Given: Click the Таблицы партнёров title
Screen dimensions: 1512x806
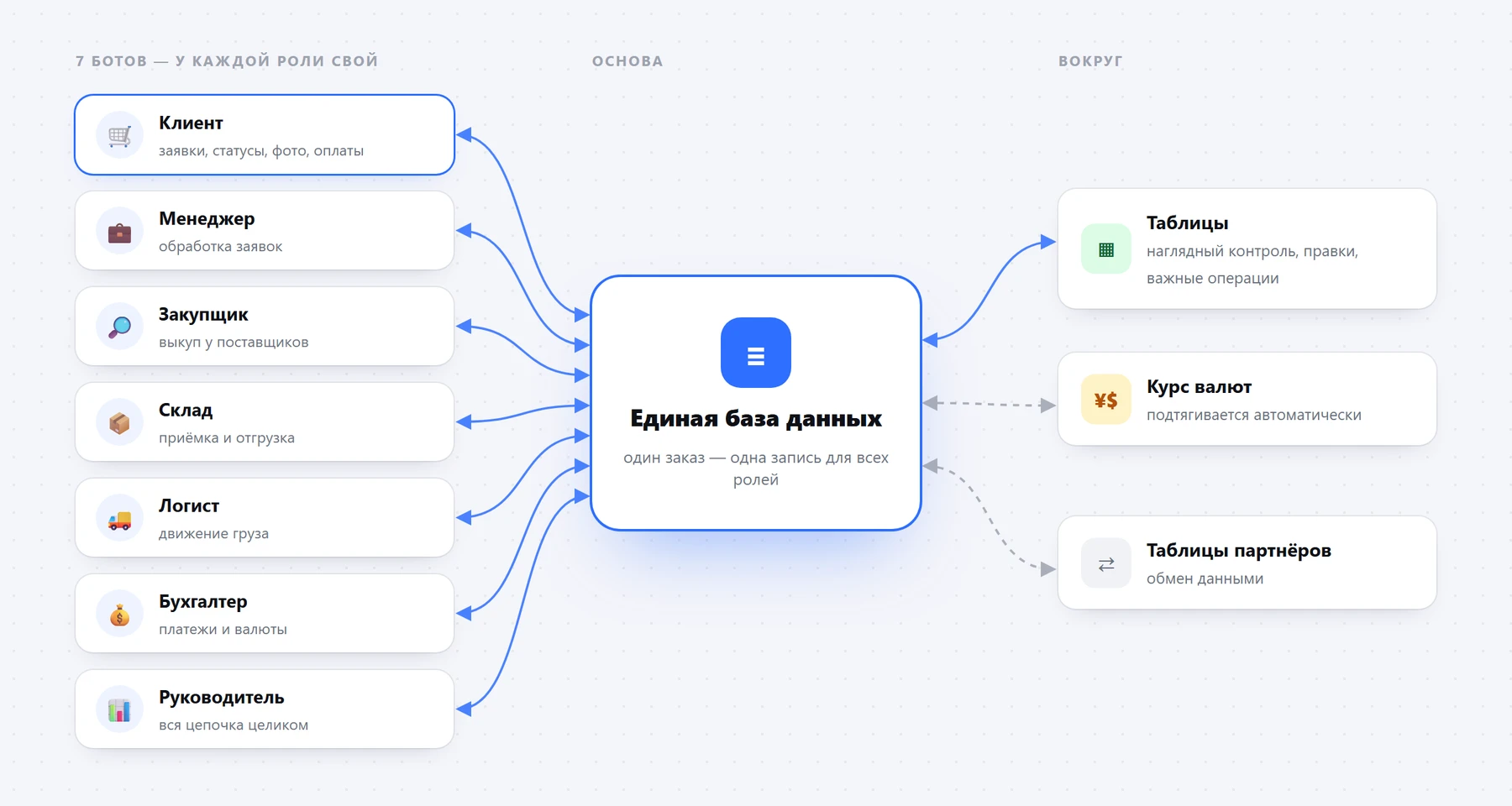Looking at the screenshot, I should tap(1239, 551).
